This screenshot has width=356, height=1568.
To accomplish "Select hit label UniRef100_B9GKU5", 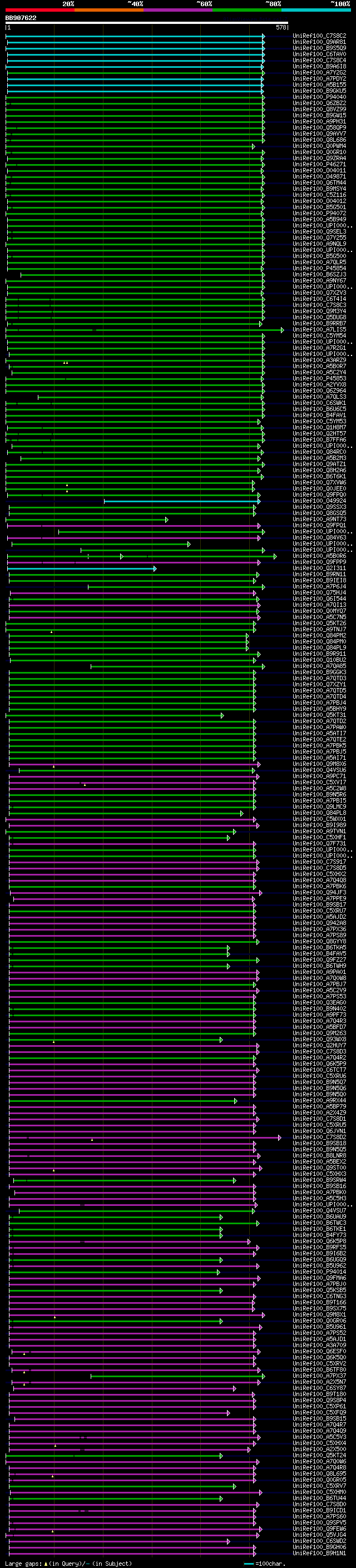I will (x=319, y=91).
